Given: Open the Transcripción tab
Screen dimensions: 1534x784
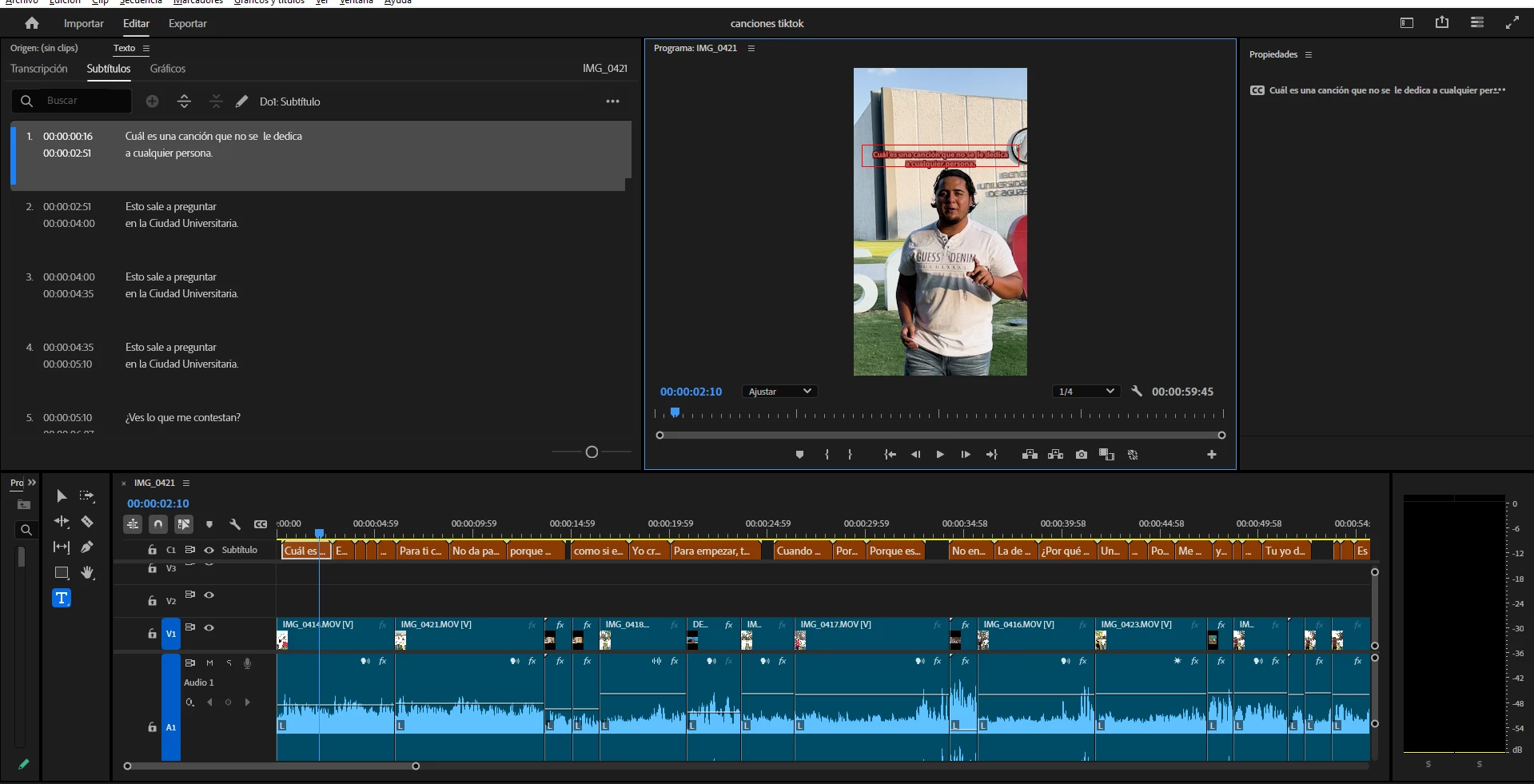Looking at the screenshot, I should pyautogui.click(x=39, y=69).
